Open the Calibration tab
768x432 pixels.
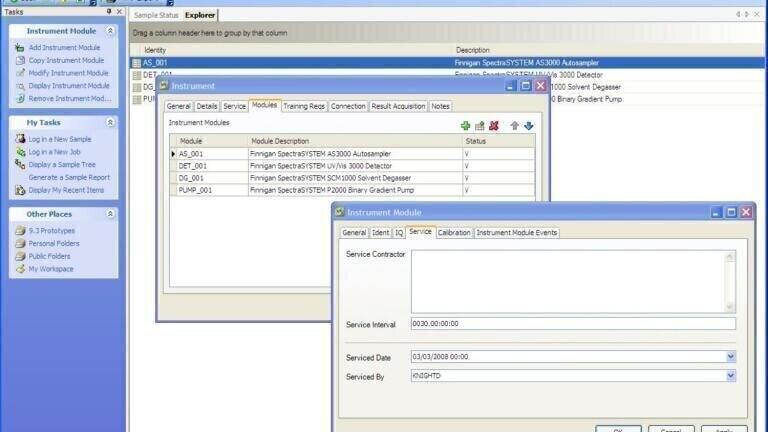(454, 233)
